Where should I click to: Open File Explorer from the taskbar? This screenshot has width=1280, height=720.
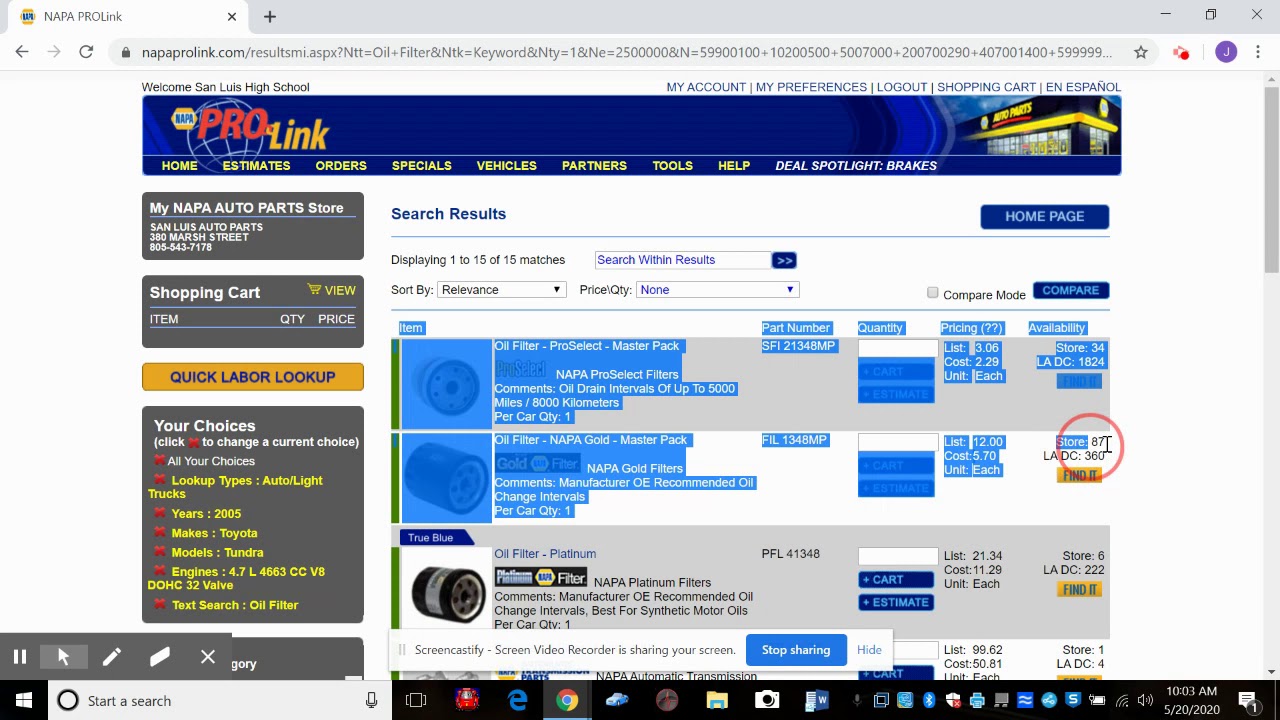[717, 700]
